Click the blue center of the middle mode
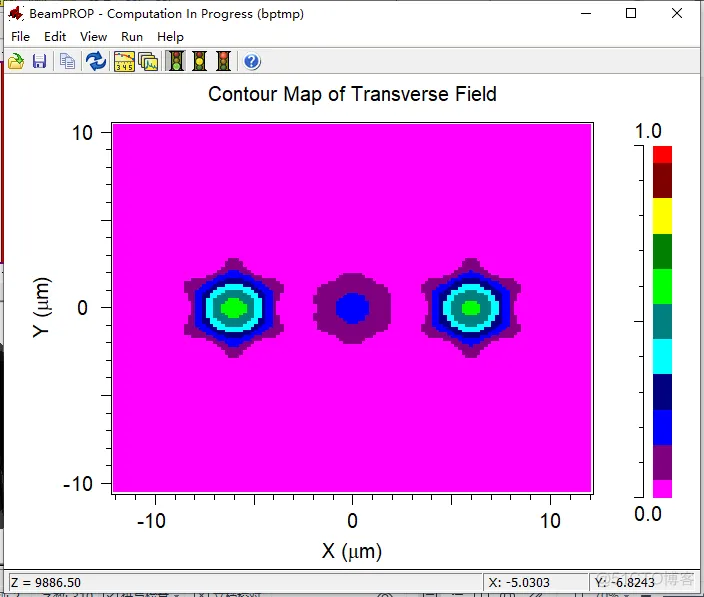 [352, 307]
